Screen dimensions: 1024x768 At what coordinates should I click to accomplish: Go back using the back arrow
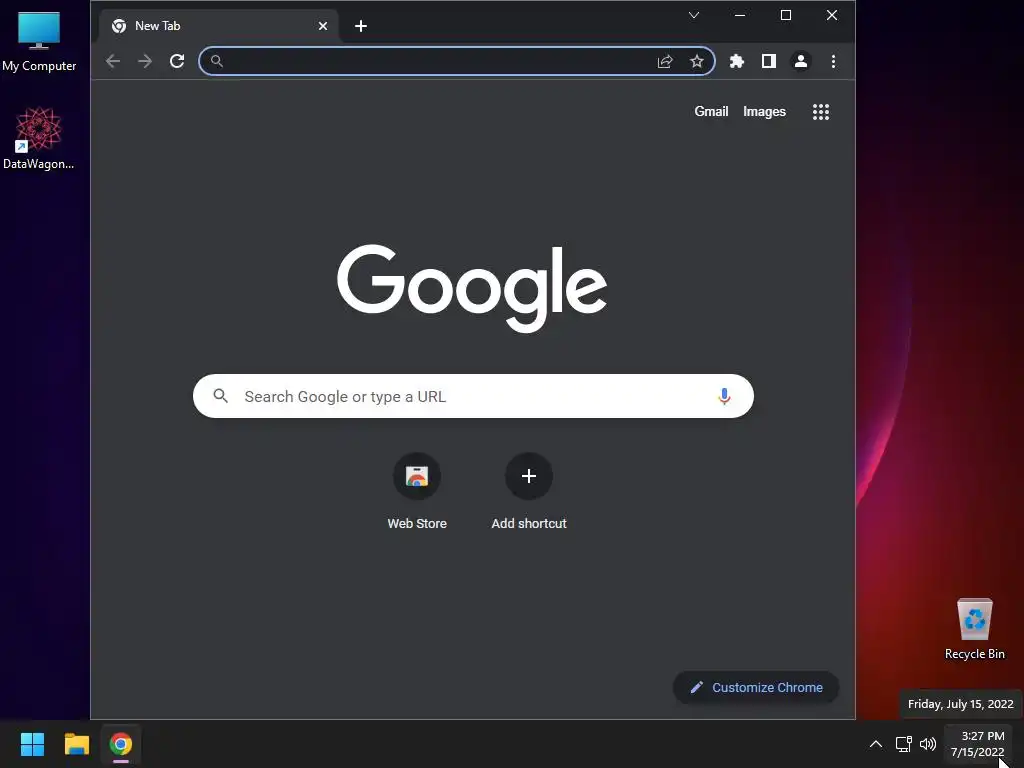(x=113, y=61)
